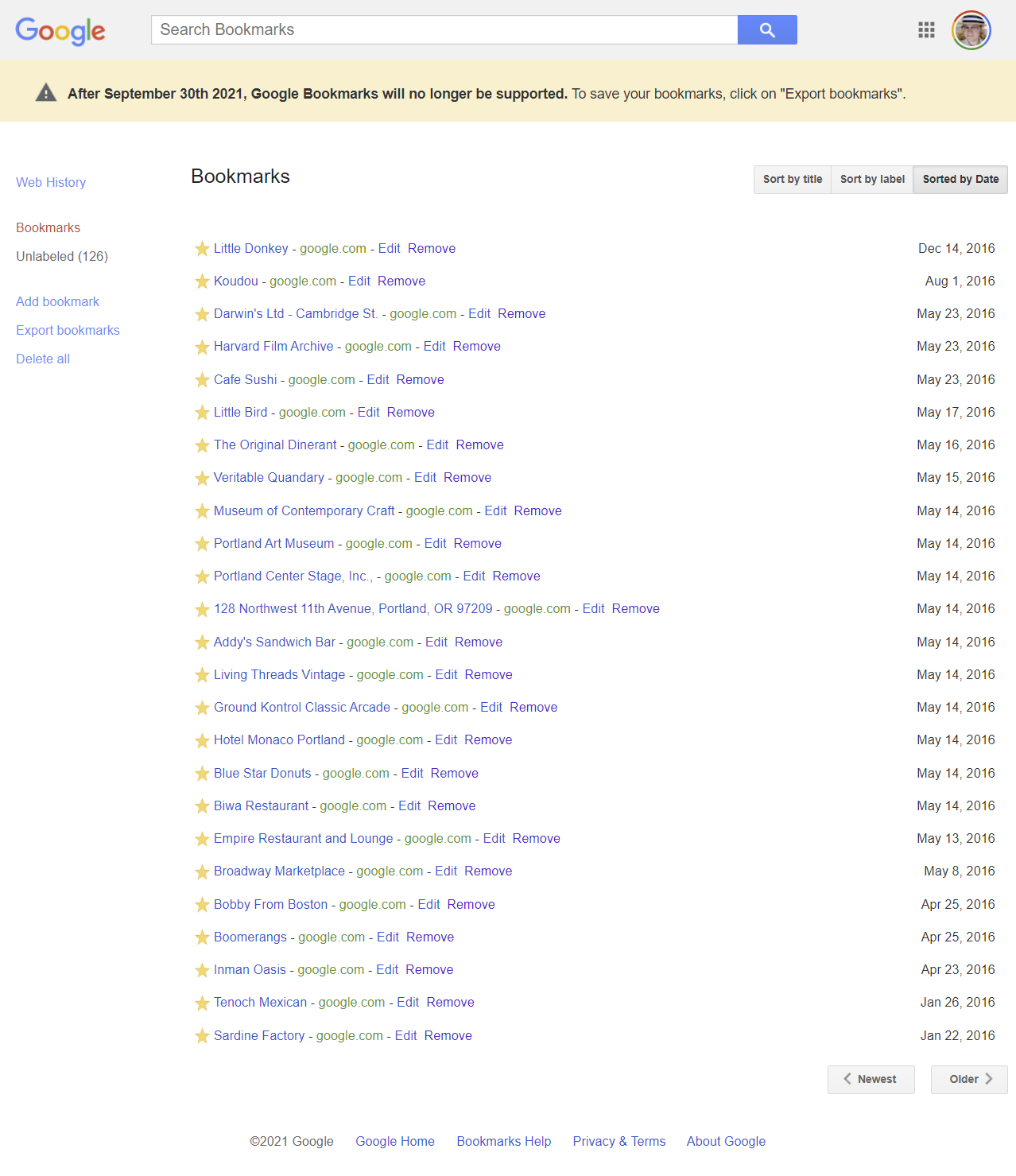Screen dimensions: 1016x1176
Task: Click Export bookmarks
Action: [68, 330]
